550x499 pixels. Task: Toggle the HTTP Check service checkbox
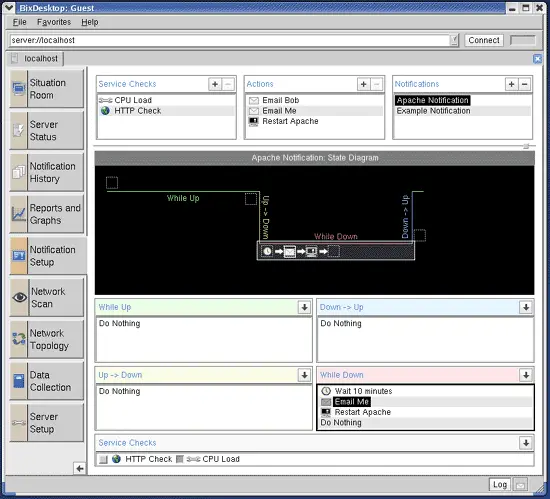click(103, 459)
